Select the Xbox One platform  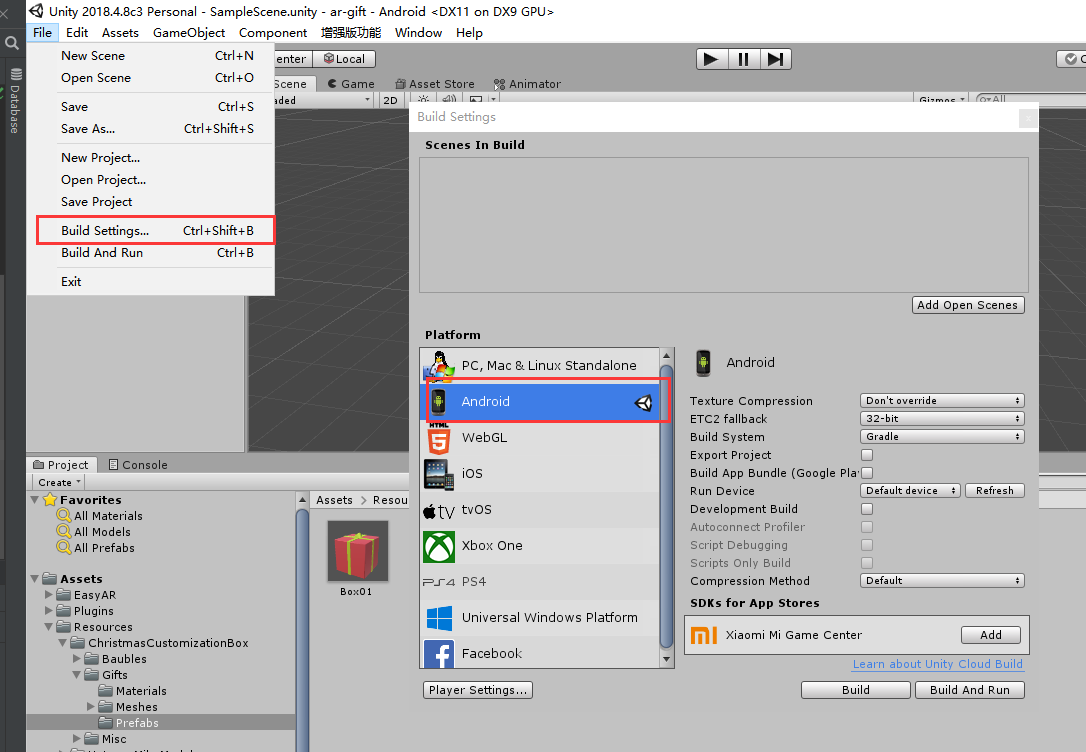coord(540,546)
